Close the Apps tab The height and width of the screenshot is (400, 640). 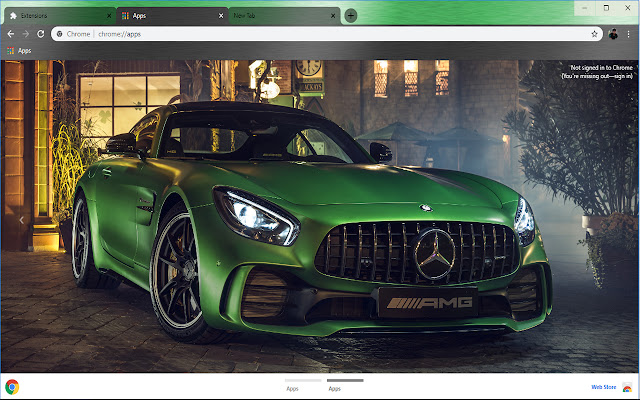point(221,16)
